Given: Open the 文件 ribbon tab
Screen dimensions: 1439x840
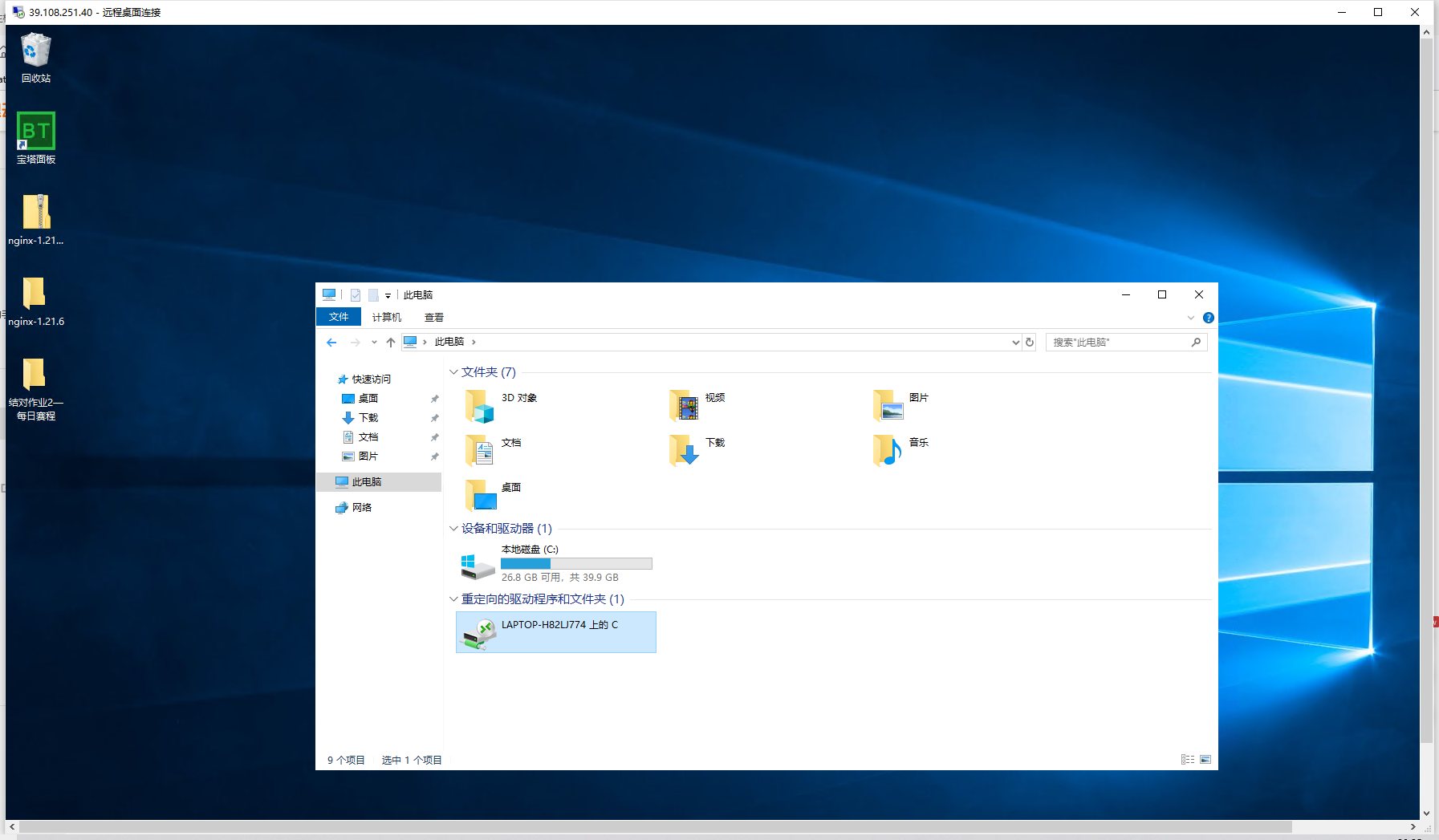Looking at the screenshot, I should click(339, 317).
